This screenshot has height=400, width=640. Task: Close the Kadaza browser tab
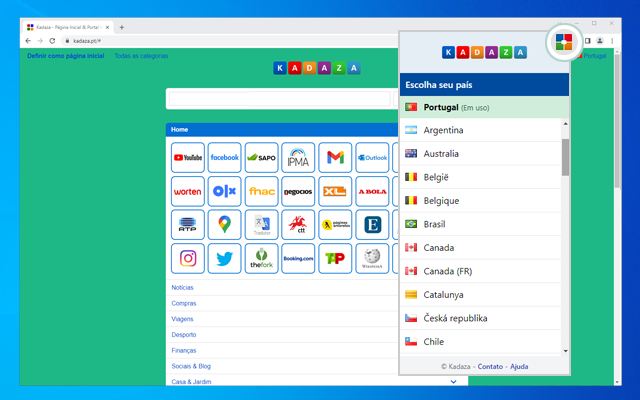[107, 27]
